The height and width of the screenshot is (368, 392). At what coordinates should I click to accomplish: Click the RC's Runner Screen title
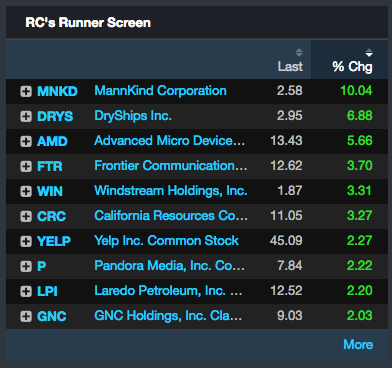pos(88,23)
